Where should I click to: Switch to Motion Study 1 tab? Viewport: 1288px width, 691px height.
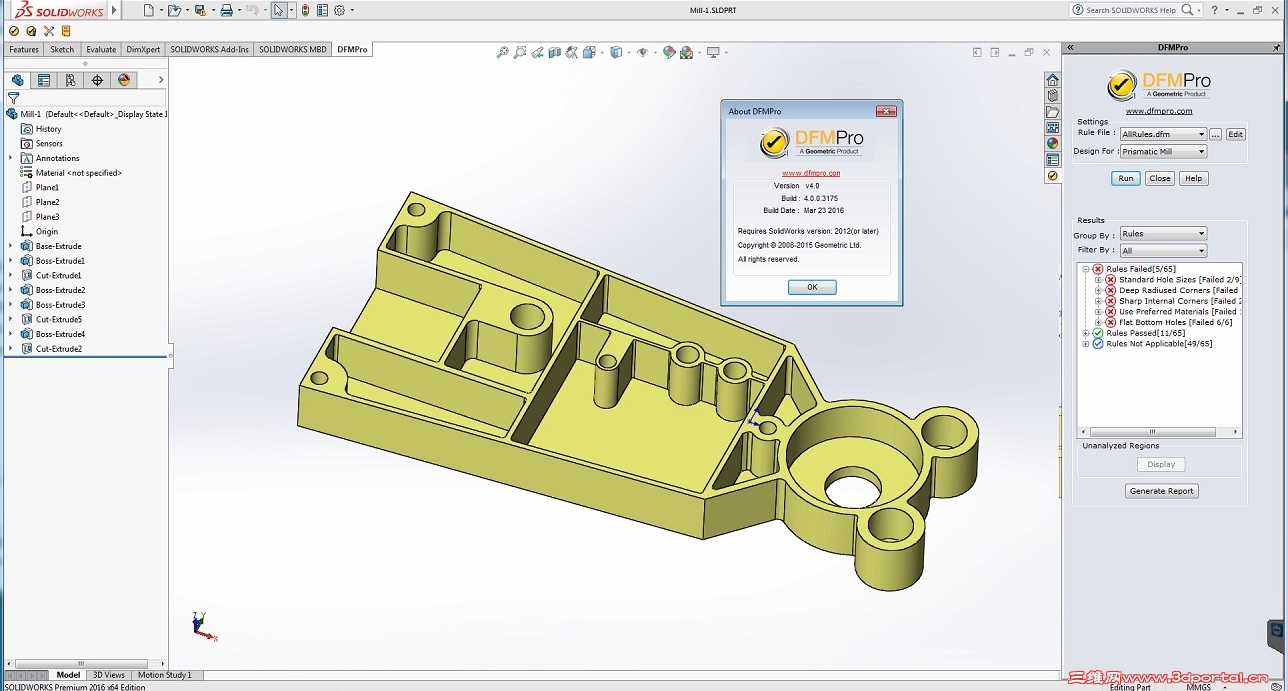[x=164, y=675]
